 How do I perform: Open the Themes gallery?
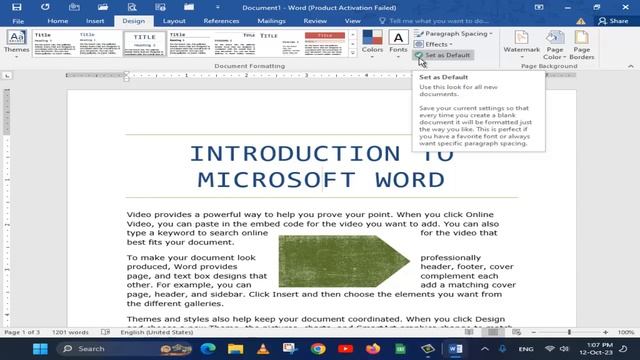coord(16,44)
